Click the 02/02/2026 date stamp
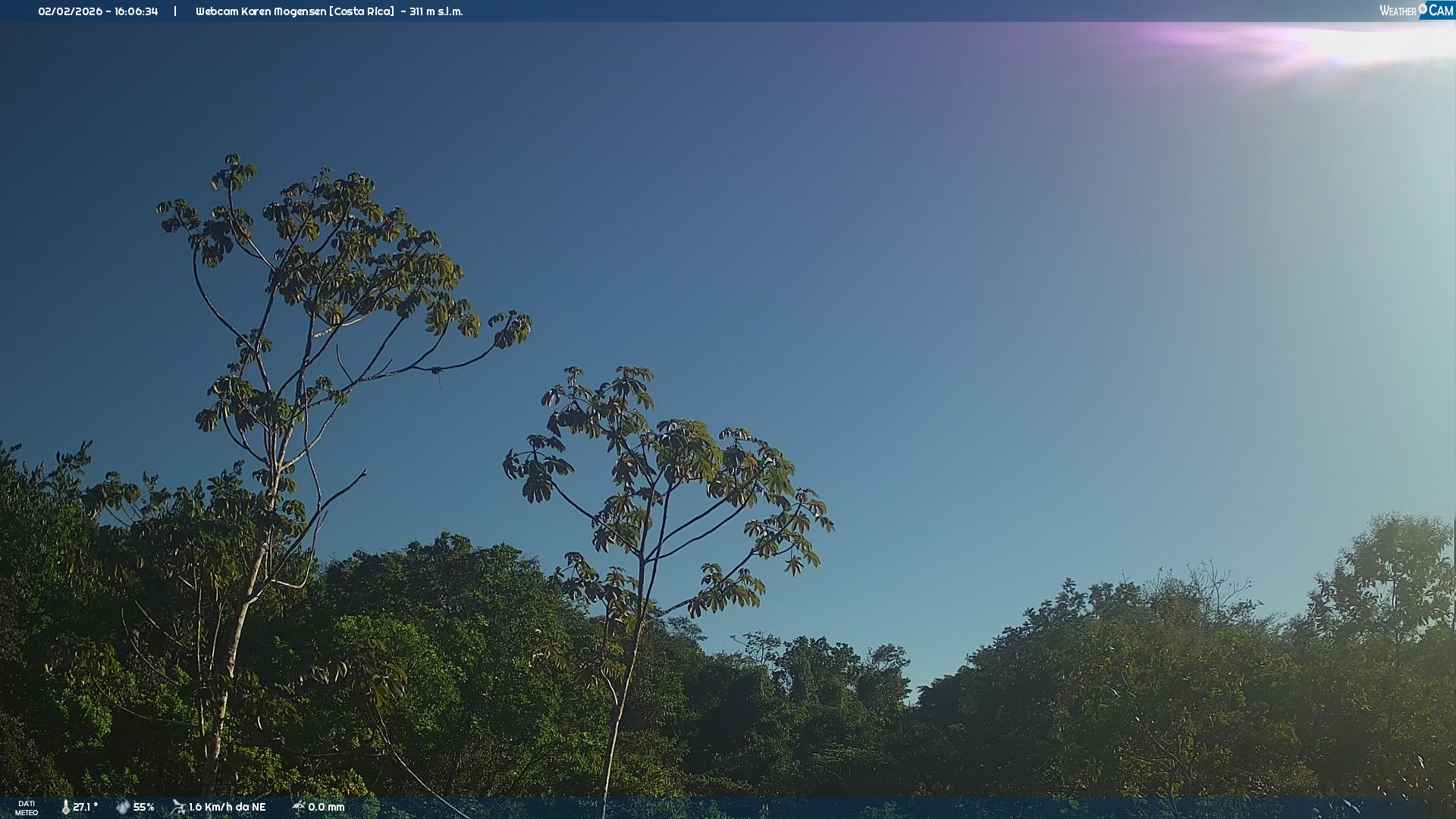Screen dimensions: 1456x819 [70, 11]
